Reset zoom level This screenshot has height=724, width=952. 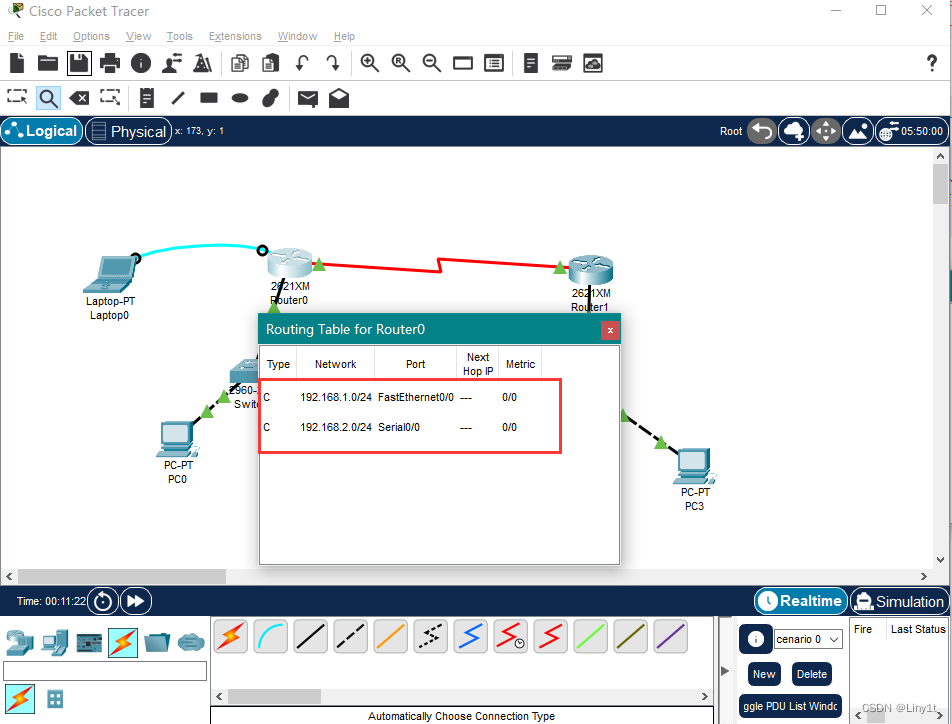[x=401, y=63]
